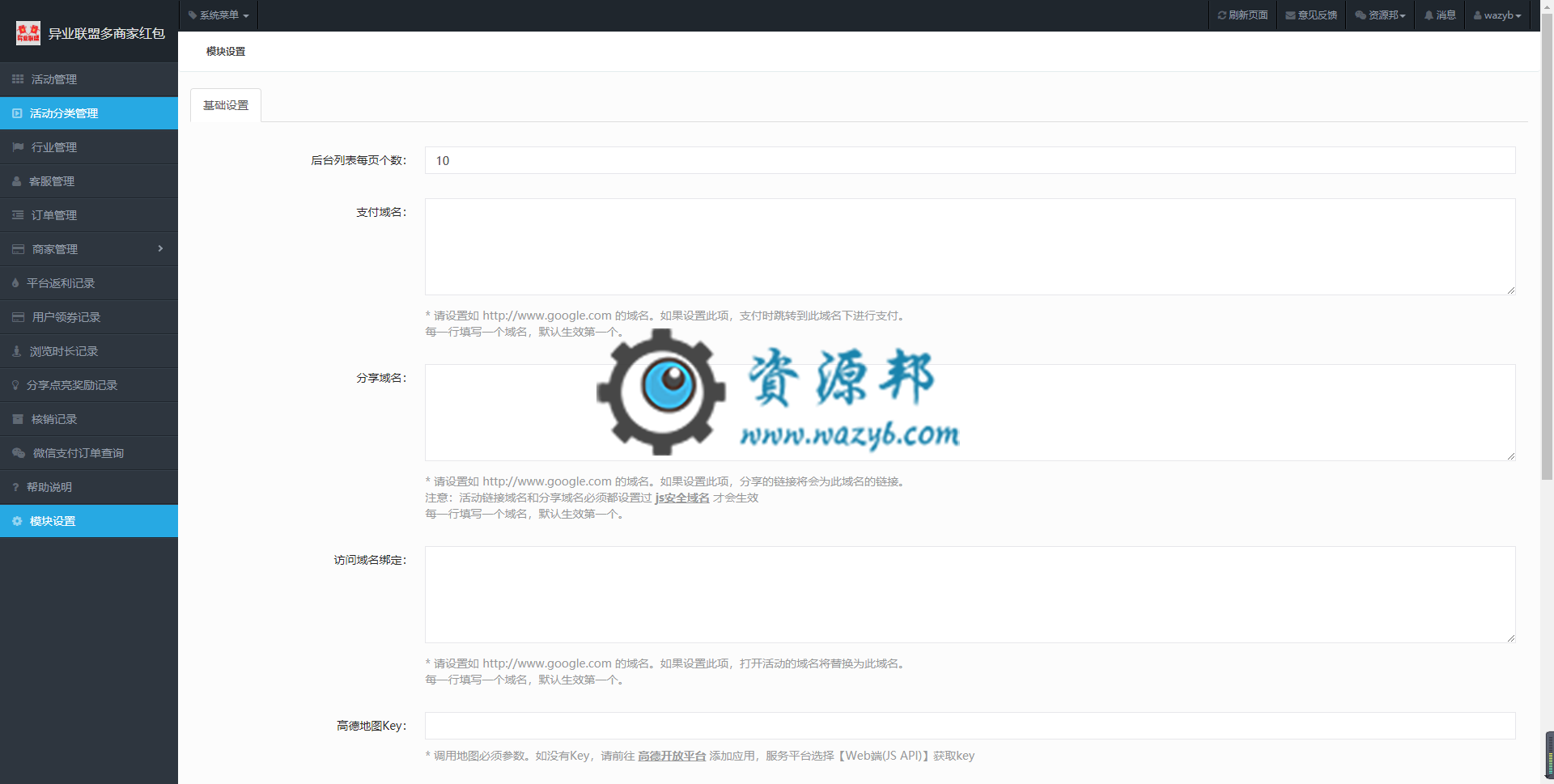
Task: Click the 订单管理 list icon
Action: click(x=18, y=215)
